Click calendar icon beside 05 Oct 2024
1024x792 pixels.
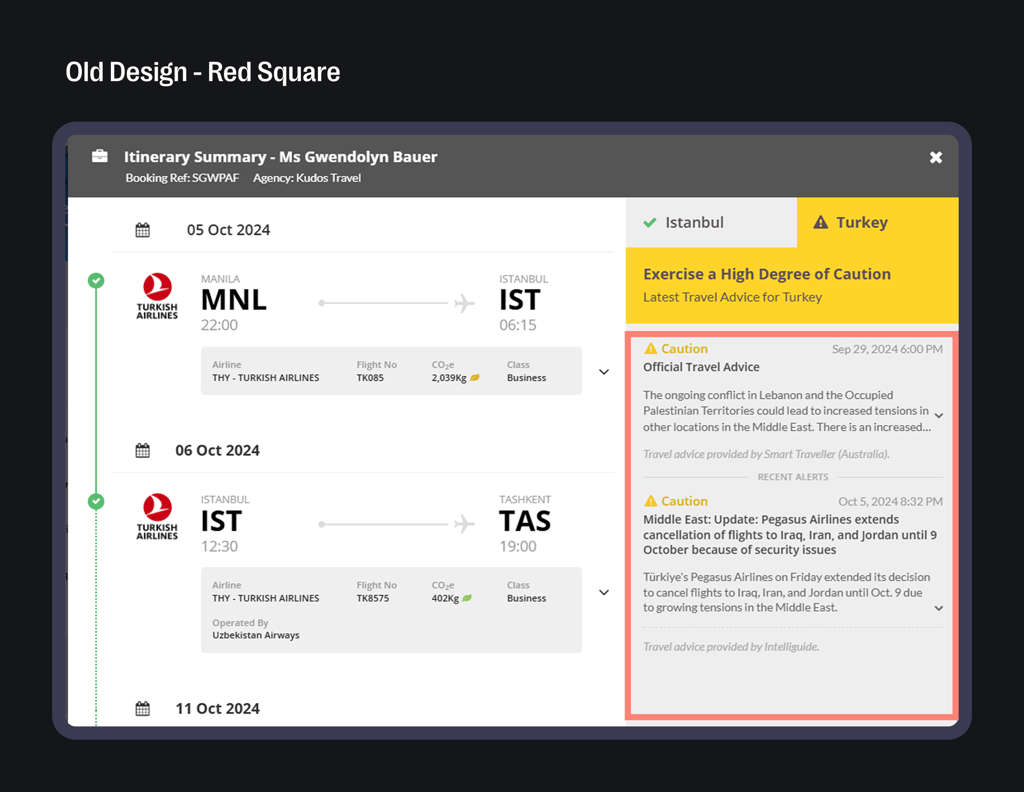click(143, 230)
